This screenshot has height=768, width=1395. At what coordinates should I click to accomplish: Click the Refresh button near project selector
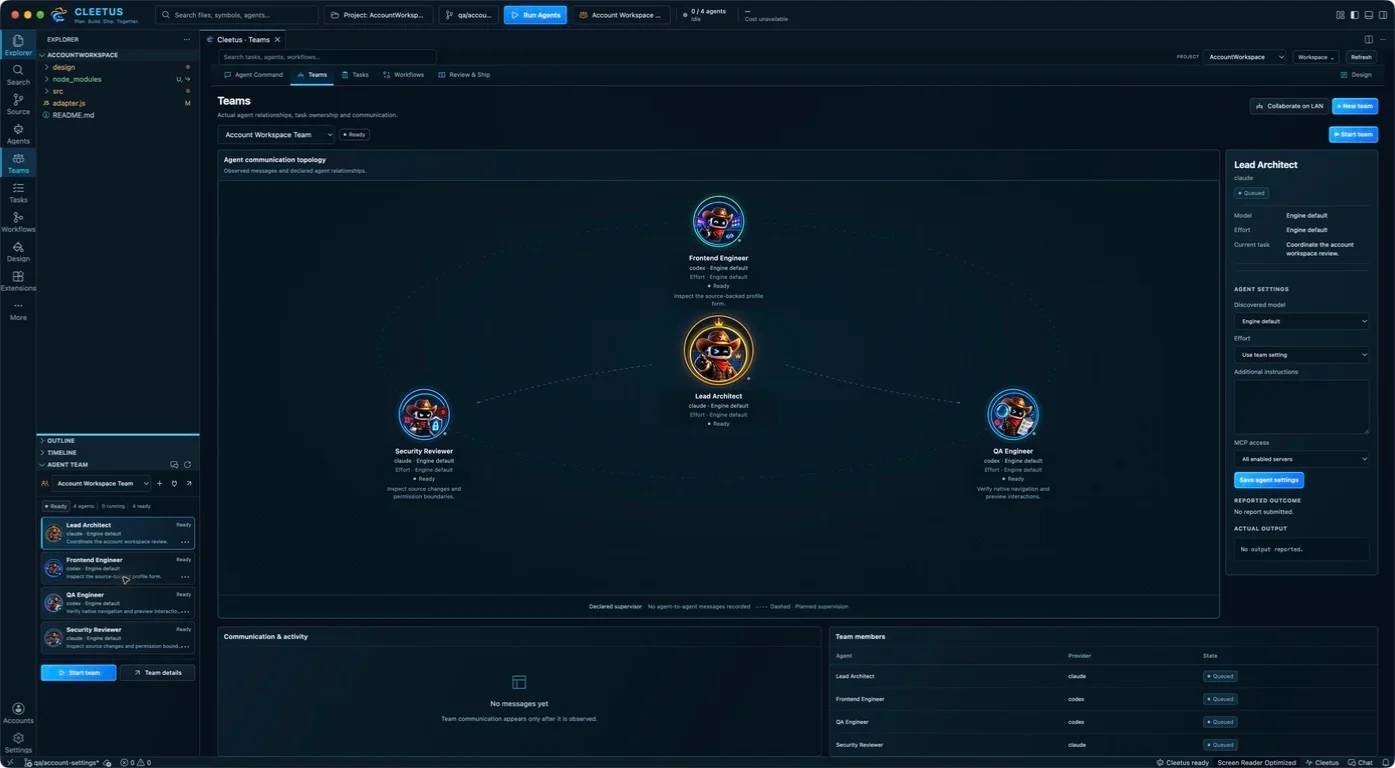[x=1361, y=57]
